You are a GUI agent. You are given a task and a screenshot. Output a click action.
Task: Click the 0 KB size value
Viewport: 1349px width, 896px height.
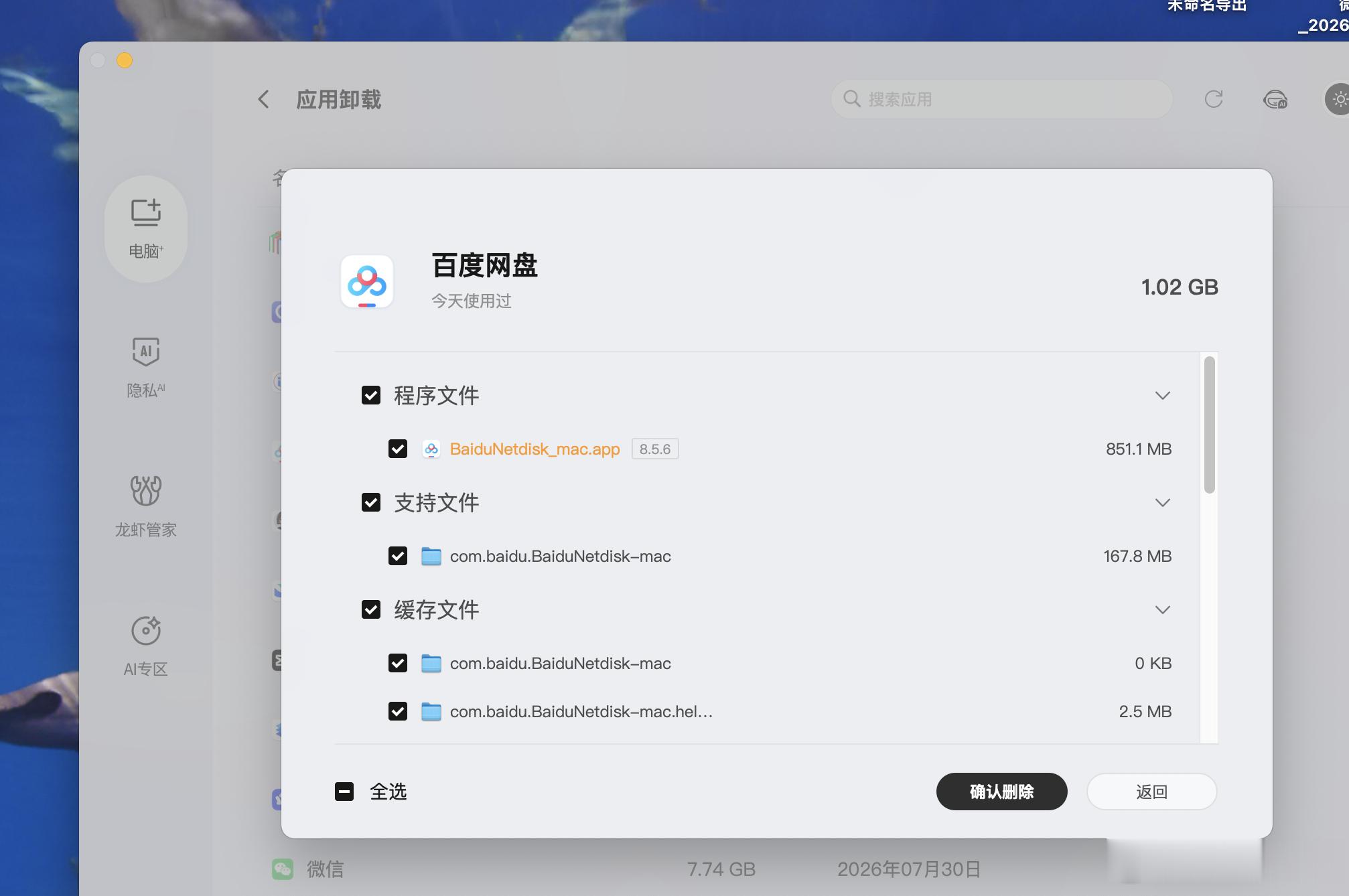(x=1153, y=663)
